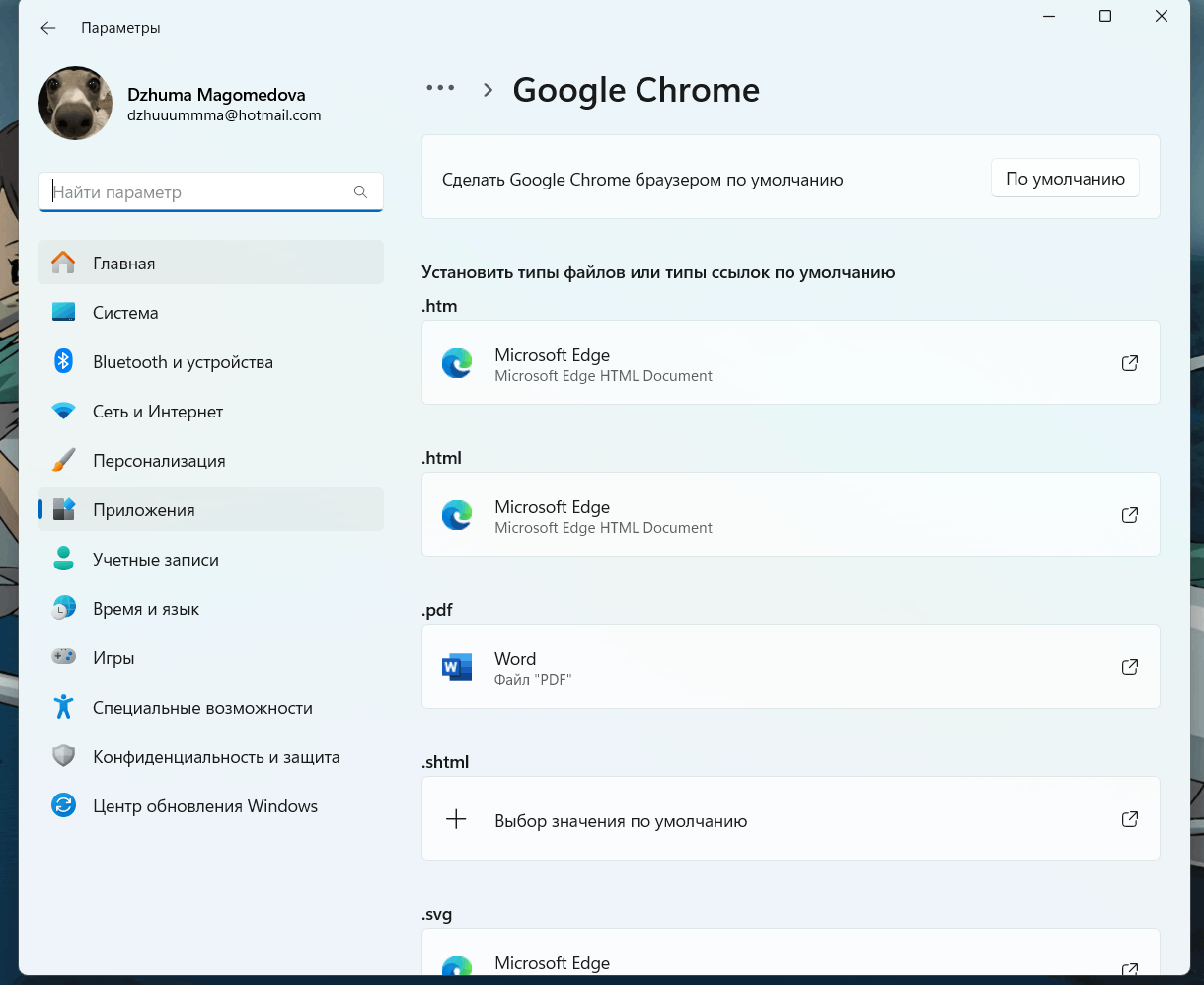Select Приложения in the sidebar
This screenshot has width=1204, height=985.
pyautogui.click(x=211, y=509)
